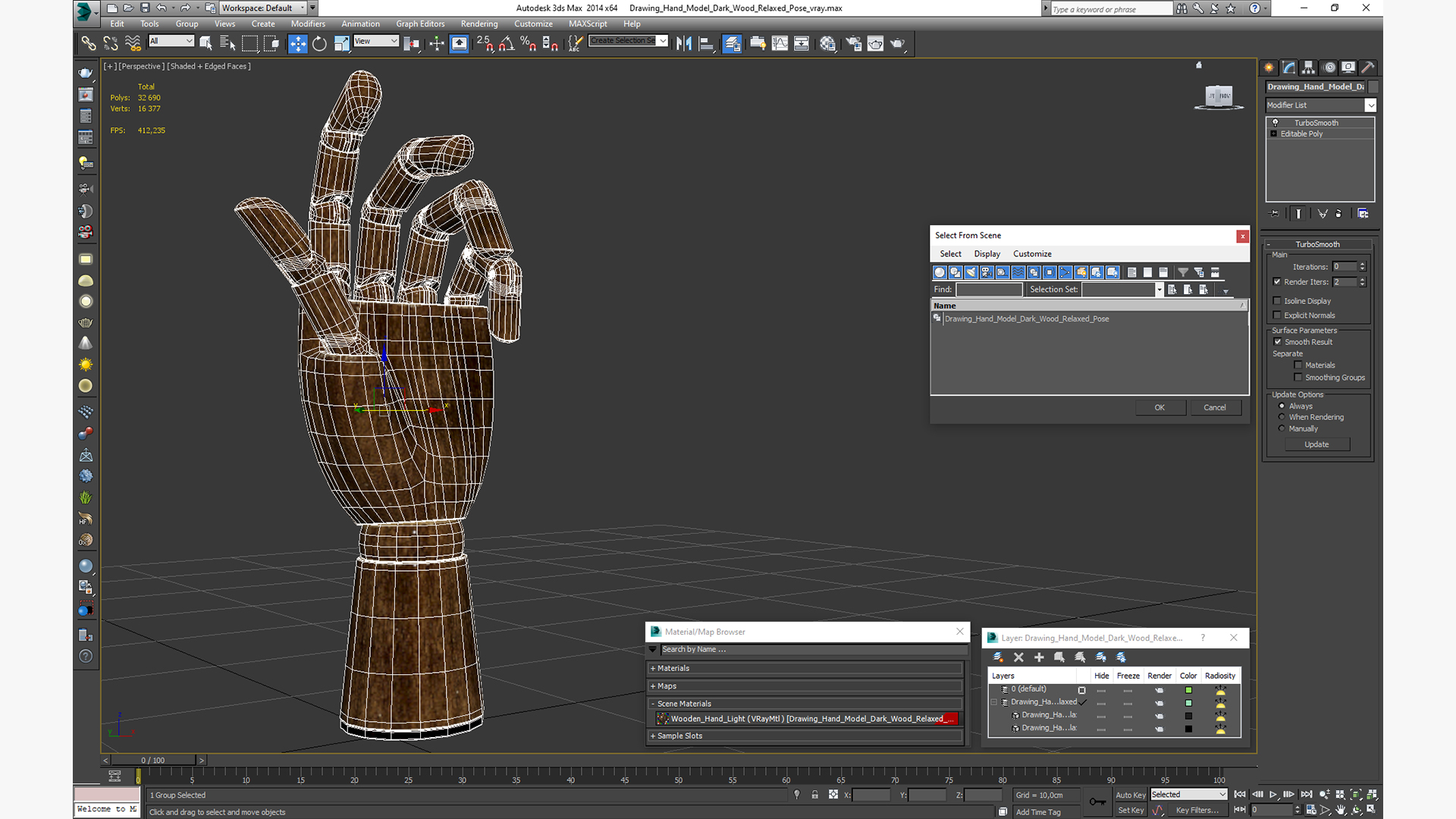The image size is (1456, 819).
Task: Toggle Display Geometry filter in Select From Scene
Action: coord(940,272)
